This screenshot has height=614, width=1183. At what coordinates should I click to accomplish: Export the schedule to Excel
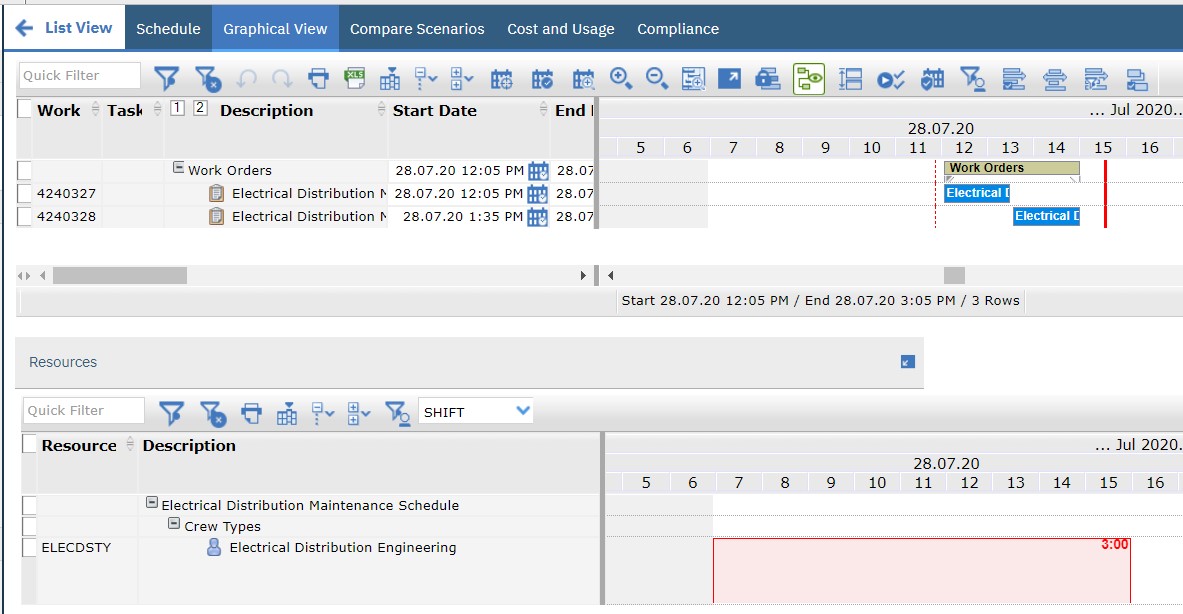click(x=353, y=77)
